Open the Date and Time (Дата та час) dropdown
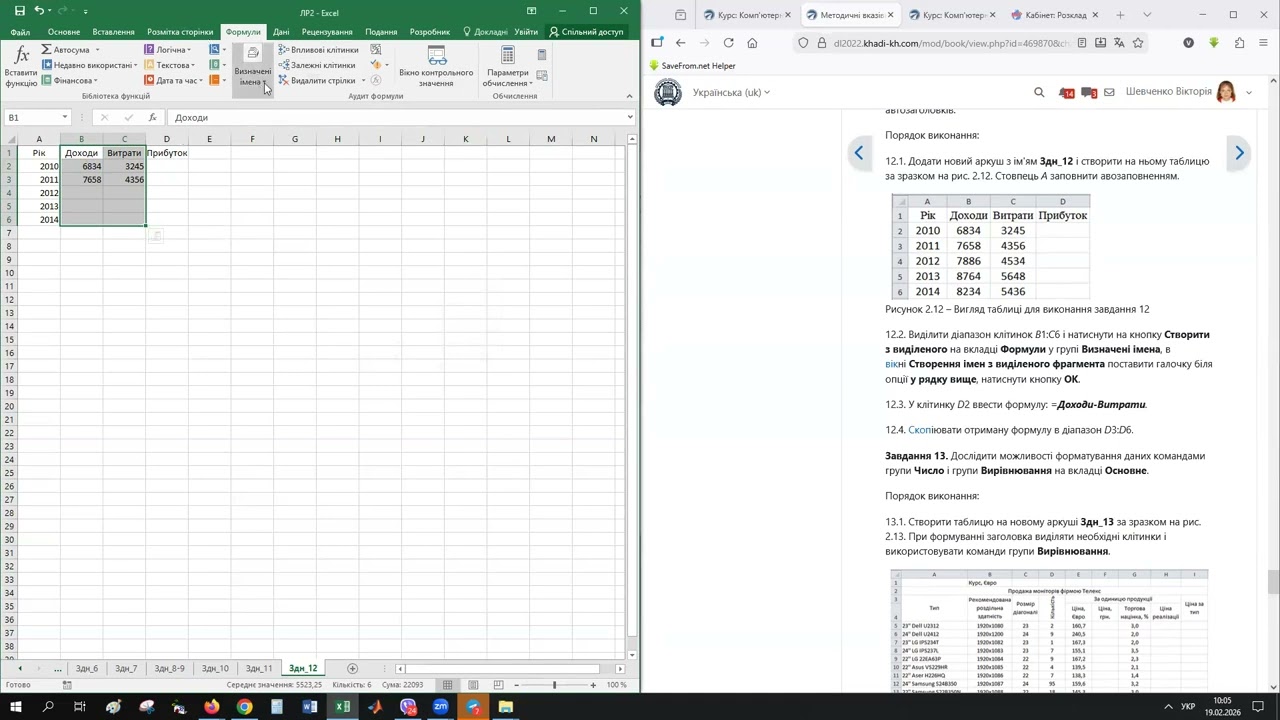 [x=174, y=80]
